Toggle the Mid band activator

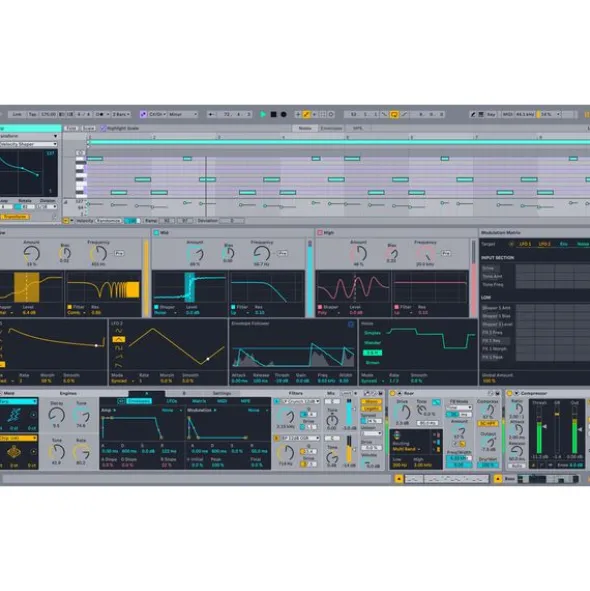pos(156,233)
